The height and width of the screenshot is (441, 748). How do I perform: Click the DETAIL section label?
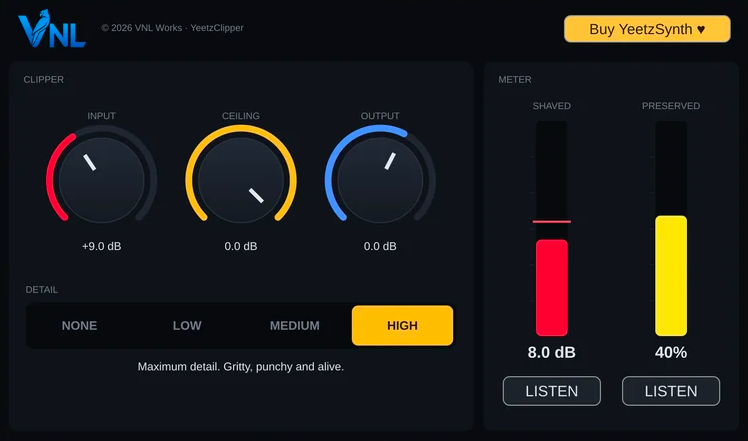(42, 290)
